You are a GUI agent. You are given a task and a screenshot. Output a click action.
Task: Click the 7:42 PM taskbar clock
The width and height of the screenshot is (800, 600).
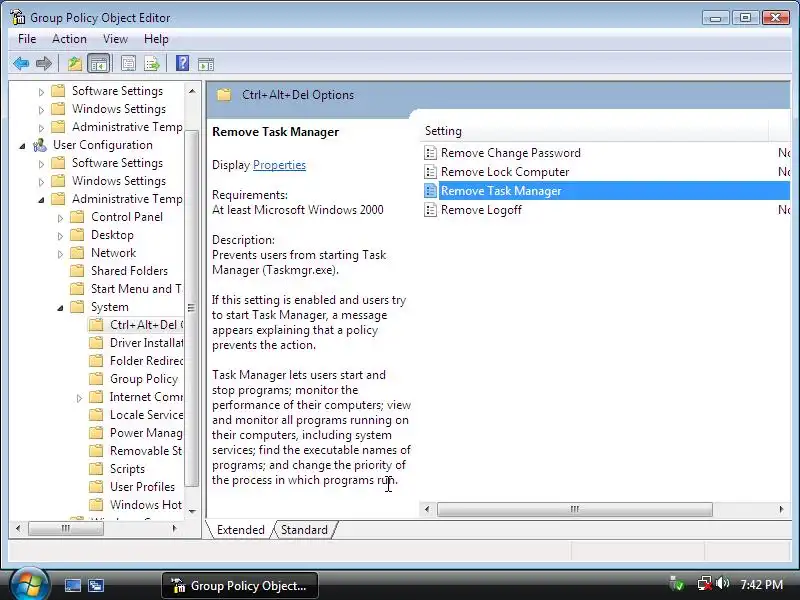click(762, 584)
